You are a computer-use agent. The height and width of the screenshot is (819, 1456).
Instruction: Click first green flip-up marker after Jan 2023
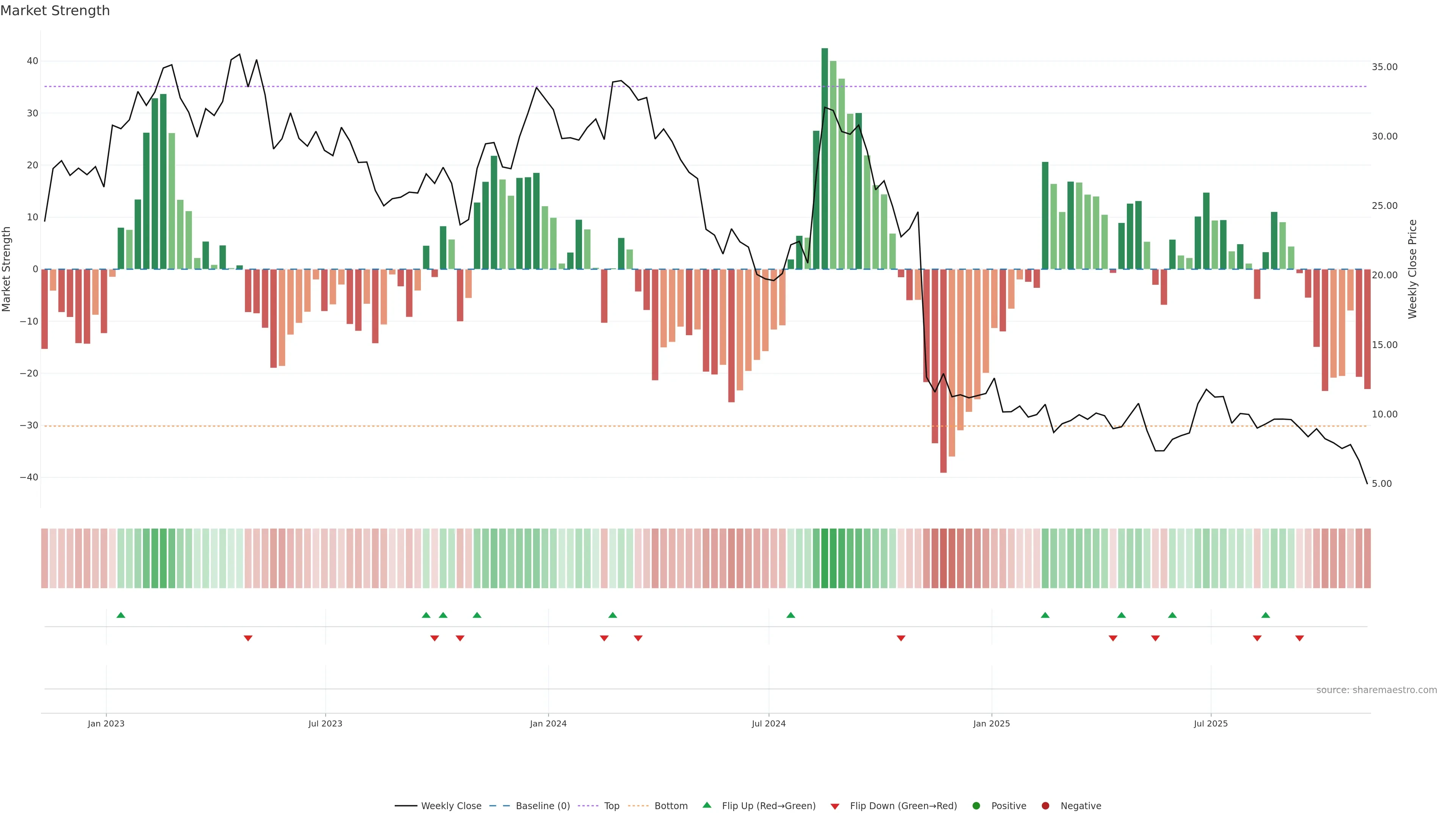click(x=121, y=615)
